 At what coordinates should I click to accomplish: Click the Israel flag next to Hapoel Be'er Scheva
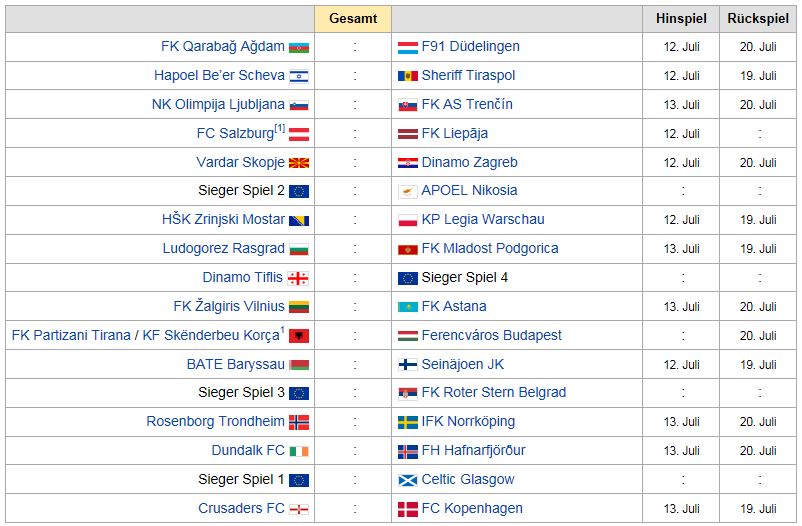[x=299, y=76]
